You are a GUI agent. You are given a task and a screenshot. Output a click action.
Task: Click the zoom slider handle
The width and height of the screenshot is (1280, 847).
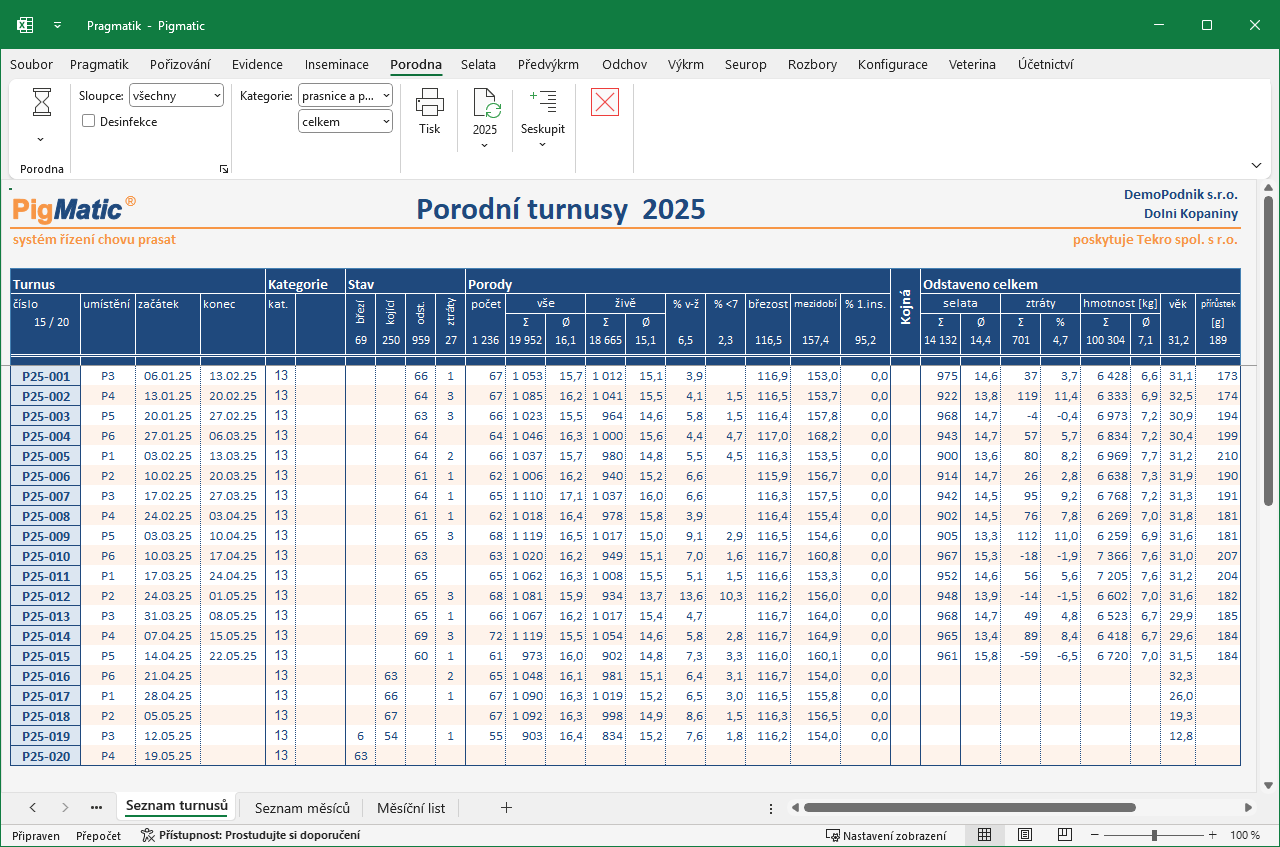(x=1154, y=835)
